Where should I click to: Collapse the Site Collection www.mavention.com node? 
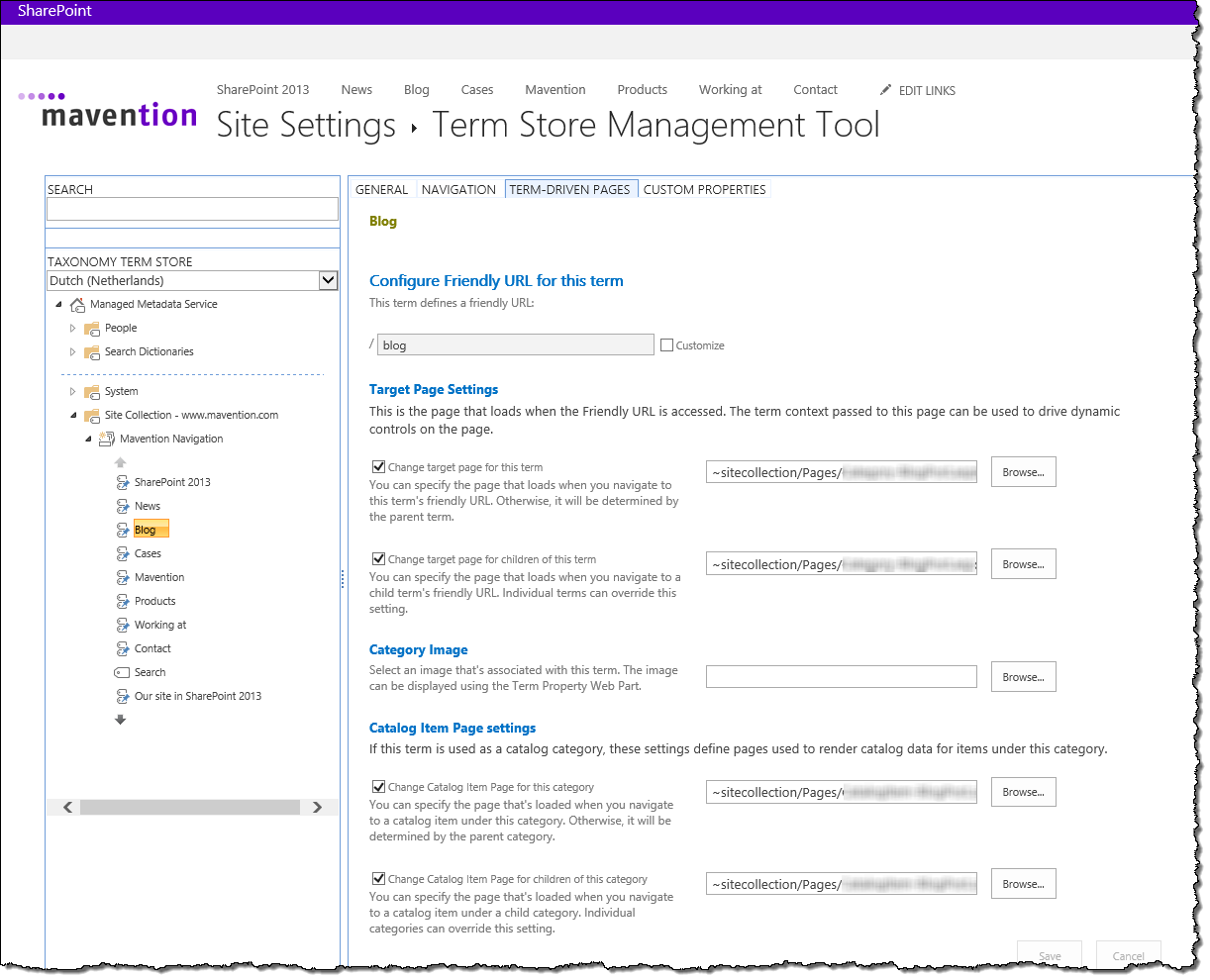72,415
